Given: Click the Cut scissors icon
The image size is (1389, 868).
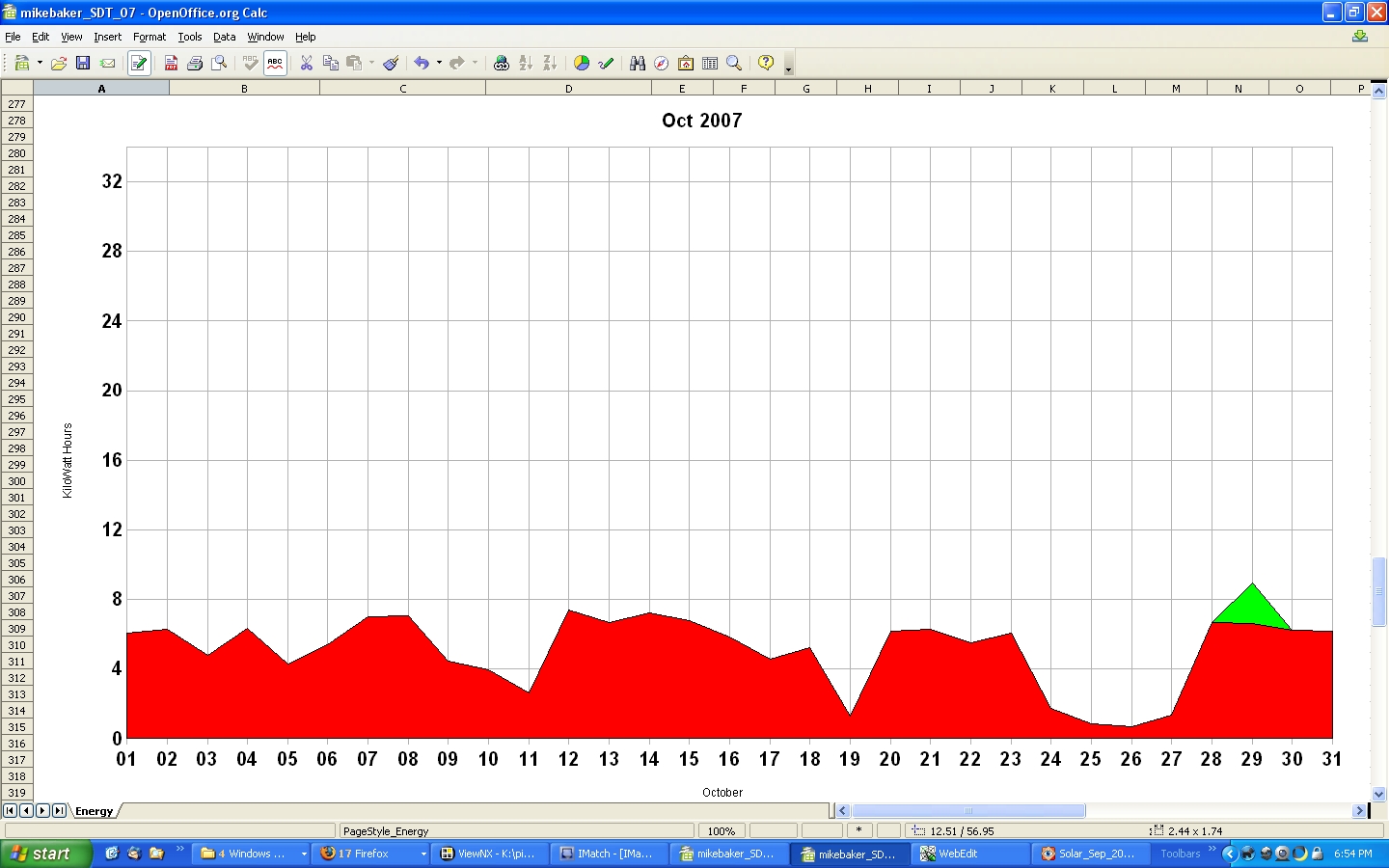Looking at the screenshot, I should pos(306,63).
